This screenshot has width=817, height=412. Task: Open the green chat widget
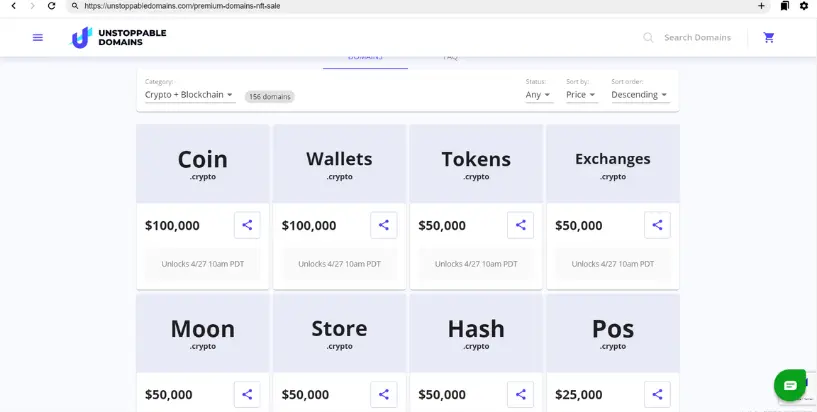click(x=790, y=385)
